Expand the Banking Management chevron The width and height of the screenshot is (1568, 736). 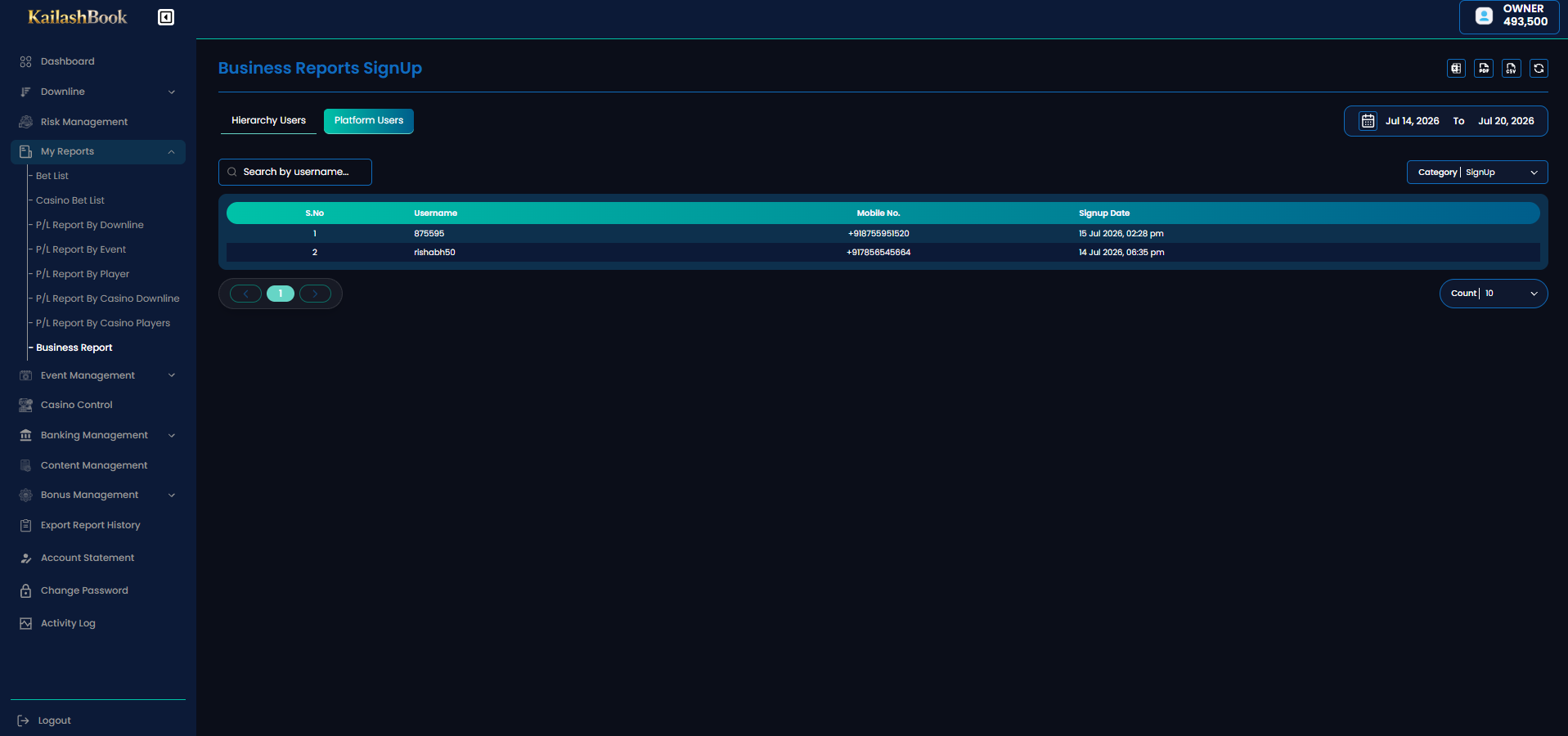coord(172,435)
